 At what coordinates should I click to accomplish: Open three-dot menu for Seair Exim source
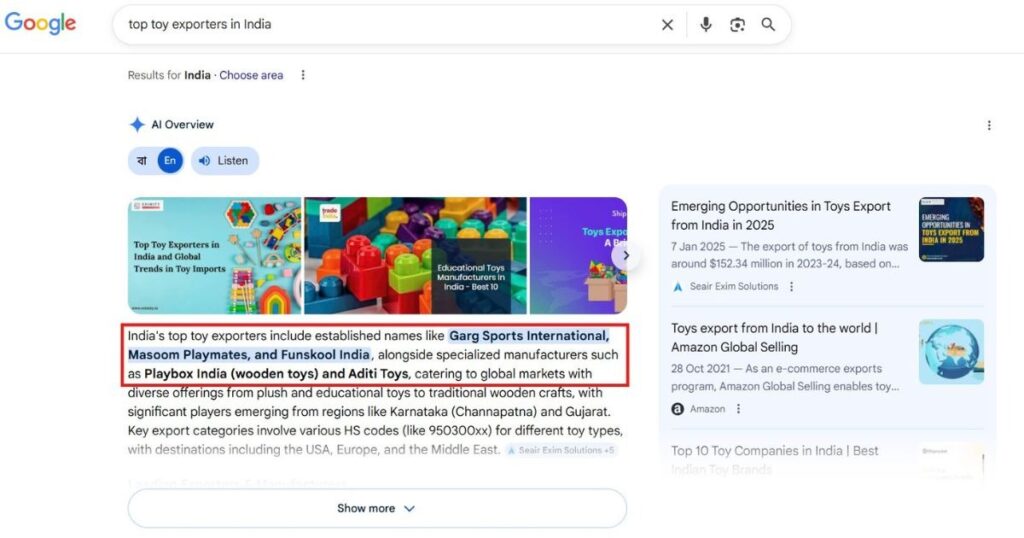[x=792, y=287]
